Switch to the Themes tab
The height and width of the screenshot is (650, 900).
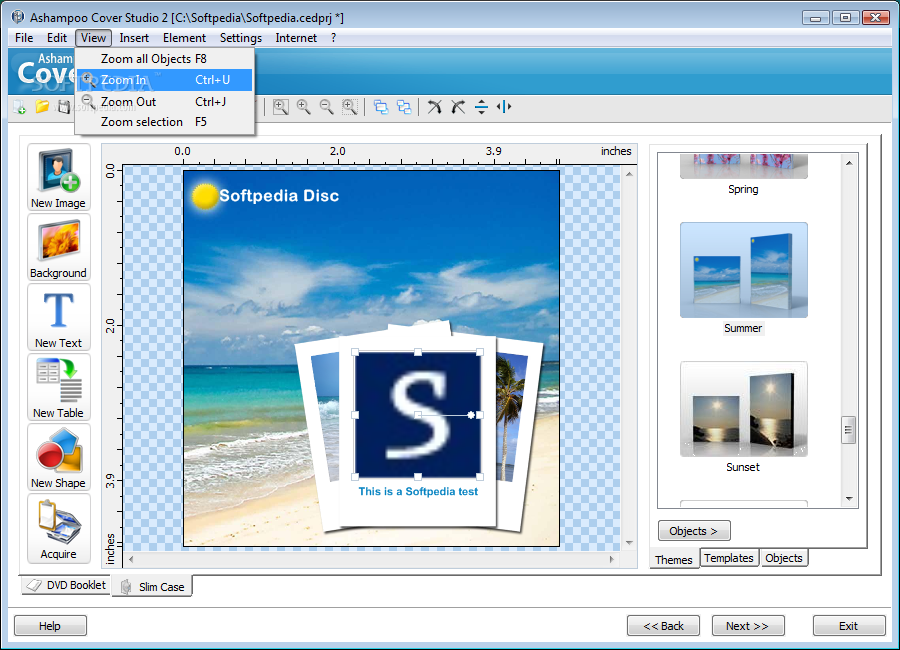pos(674,559)
